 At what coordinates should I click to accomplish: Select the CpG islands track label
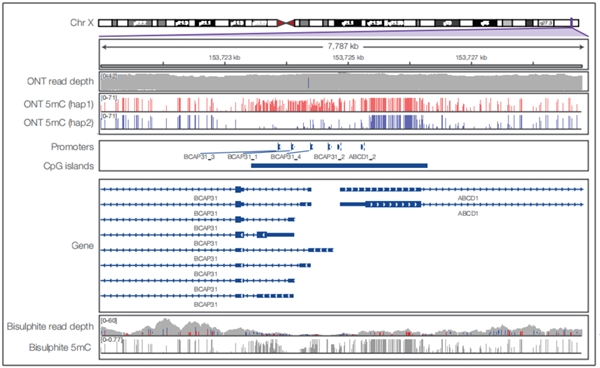tap(68, 166)
